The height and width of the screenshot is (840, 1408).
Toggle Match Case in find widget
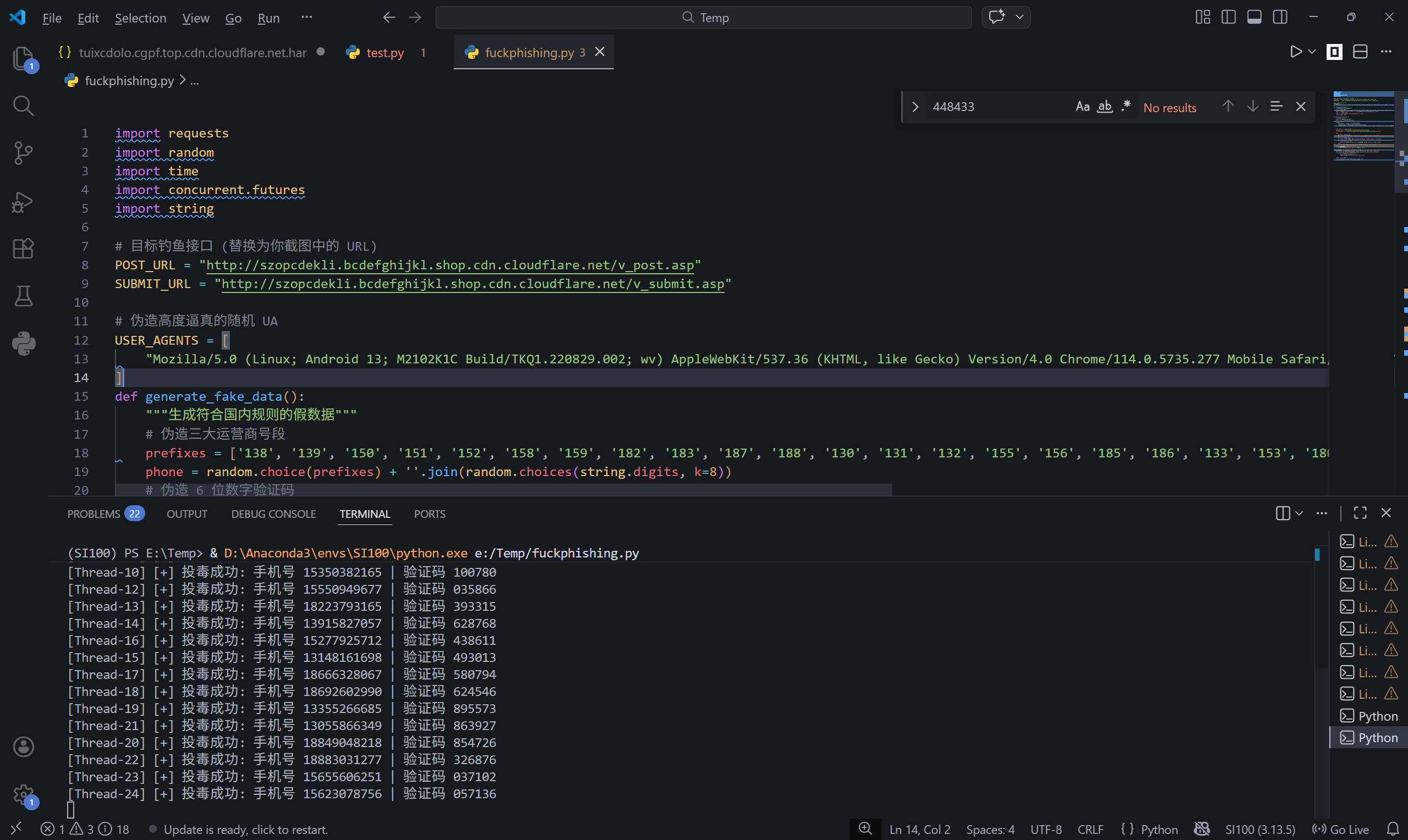point(1082,107)
